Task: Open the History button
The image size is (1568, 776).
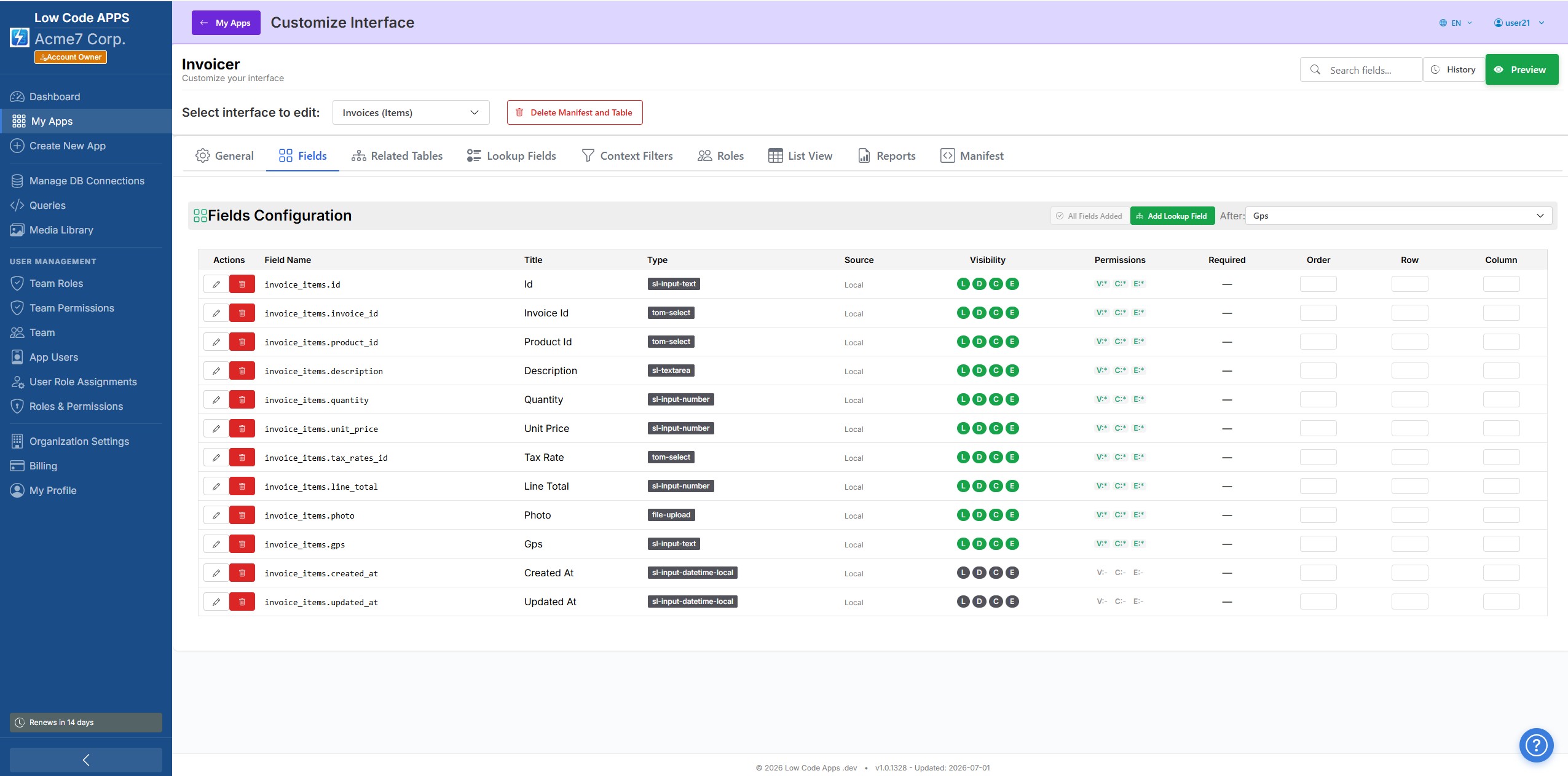Action: [x=1454, y=69]
